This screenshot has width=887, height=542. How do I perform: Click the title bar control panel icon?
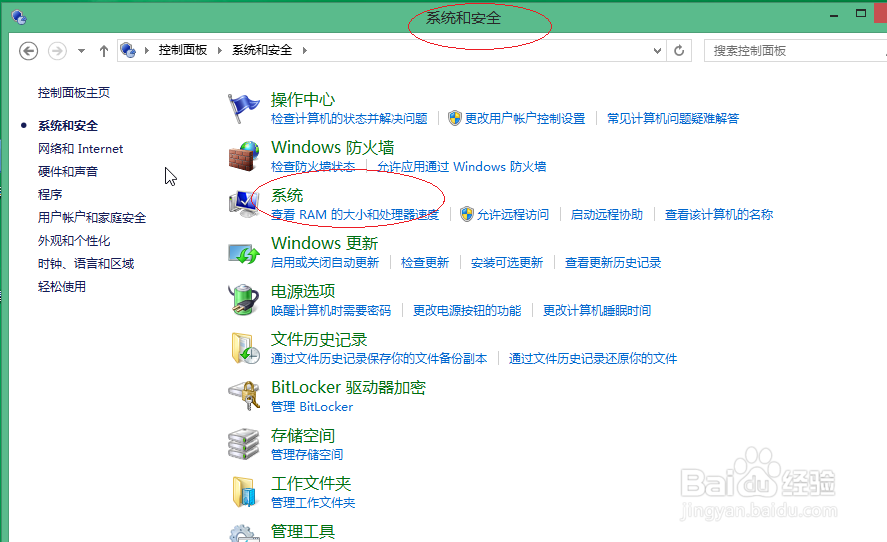point(19,18)
